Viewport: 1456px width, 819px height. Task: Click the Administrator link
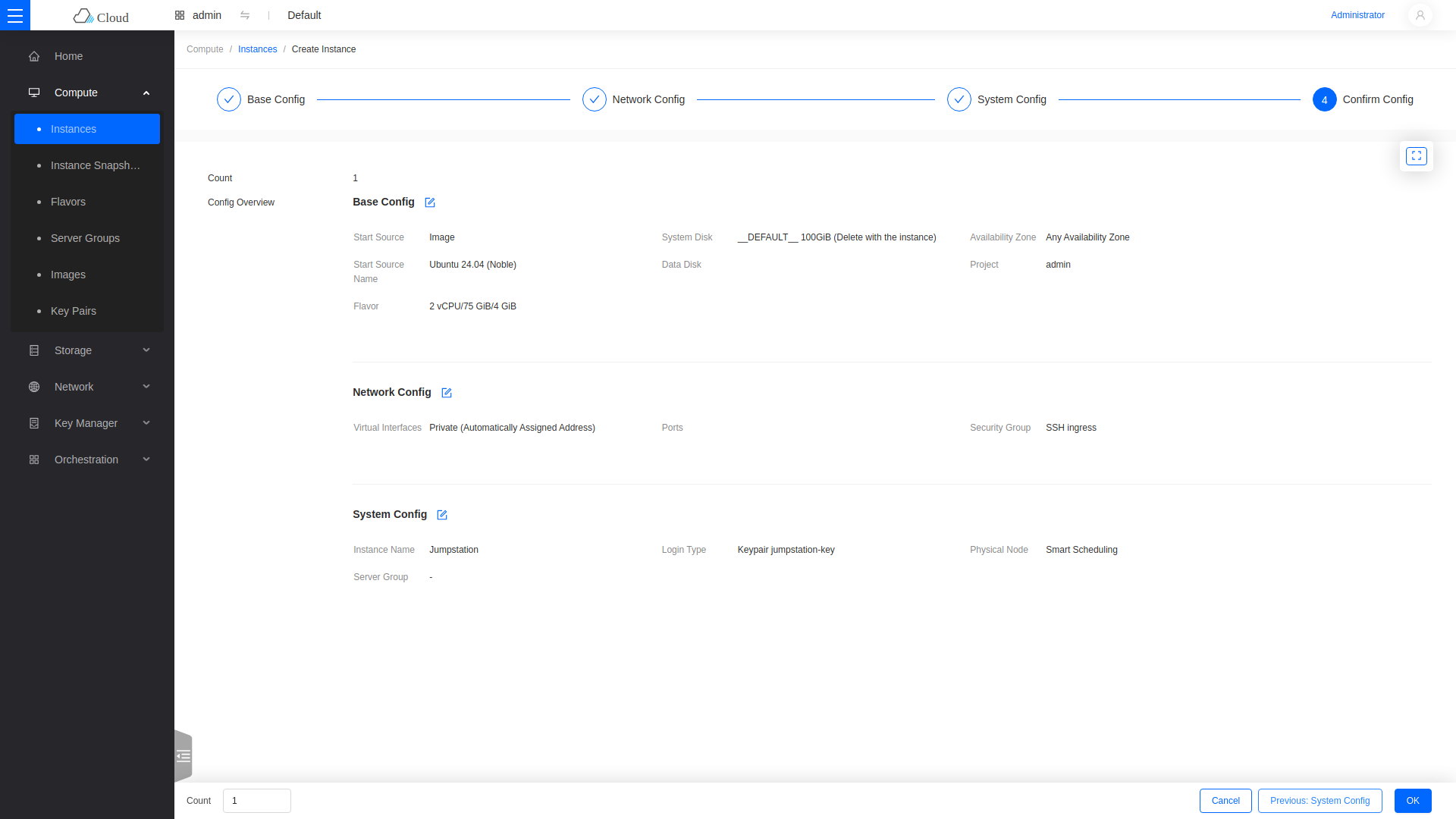pyautogui.click(x=1357, y=15)
